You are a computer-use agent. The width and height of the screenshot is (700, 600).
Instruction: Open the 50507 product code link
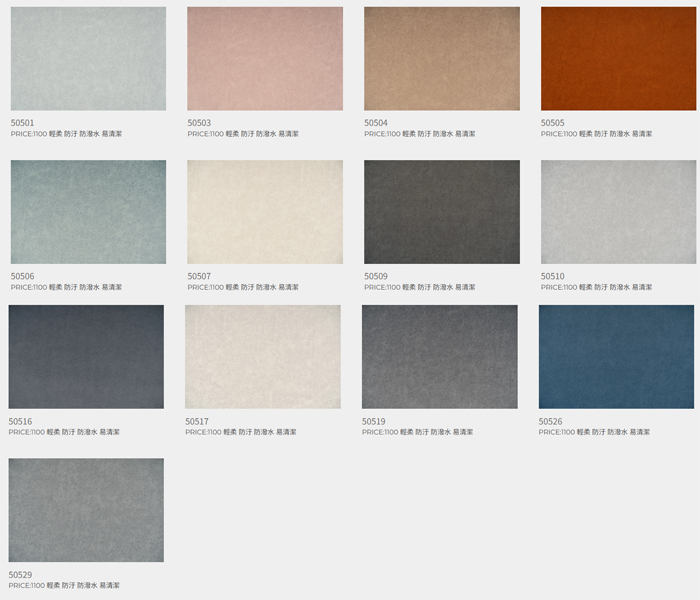[x=200, y=276]
